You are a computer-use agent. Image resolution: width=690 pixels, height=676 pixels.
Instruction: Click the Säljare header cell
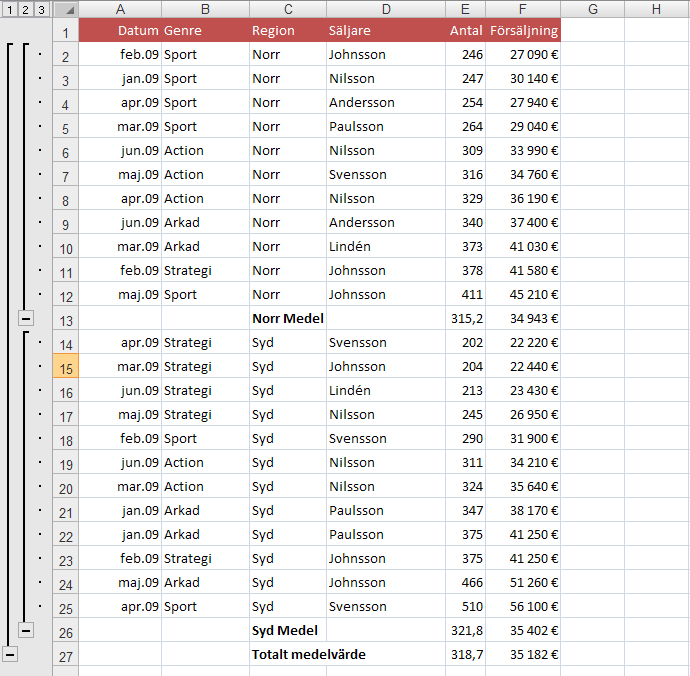(386, 30)
